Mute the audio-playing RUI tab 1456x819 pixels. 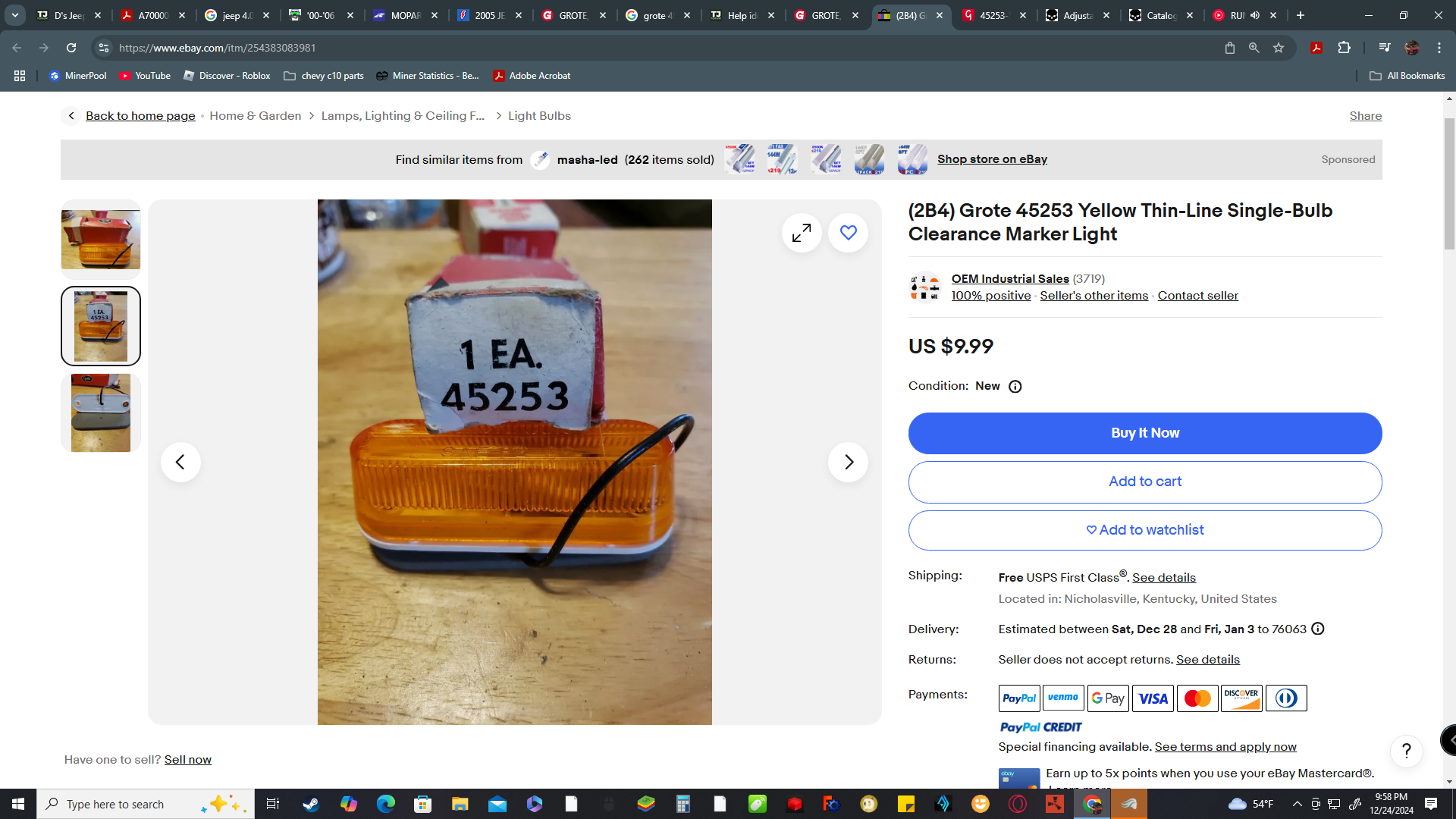coord(1255,15)
